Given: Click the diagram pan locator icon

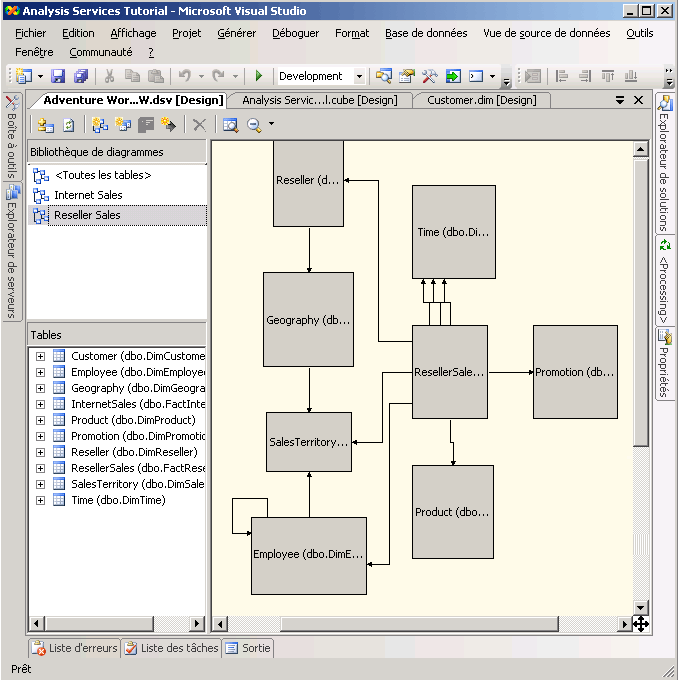Looking at the screenshot, I should pyautogui.click(x=640, y=624).
